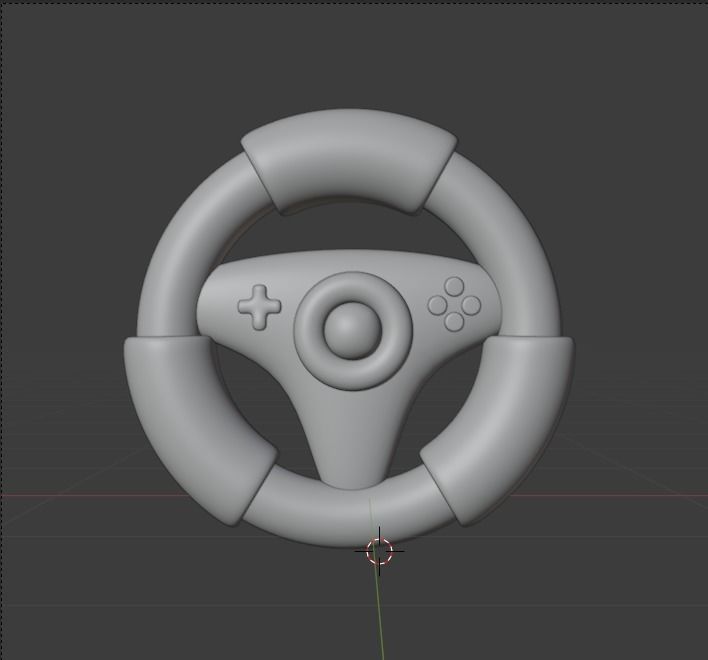This screenshot has width=708, height=660.
Task: Click the left button of the four-button cluster
Action: pos(437,305)
